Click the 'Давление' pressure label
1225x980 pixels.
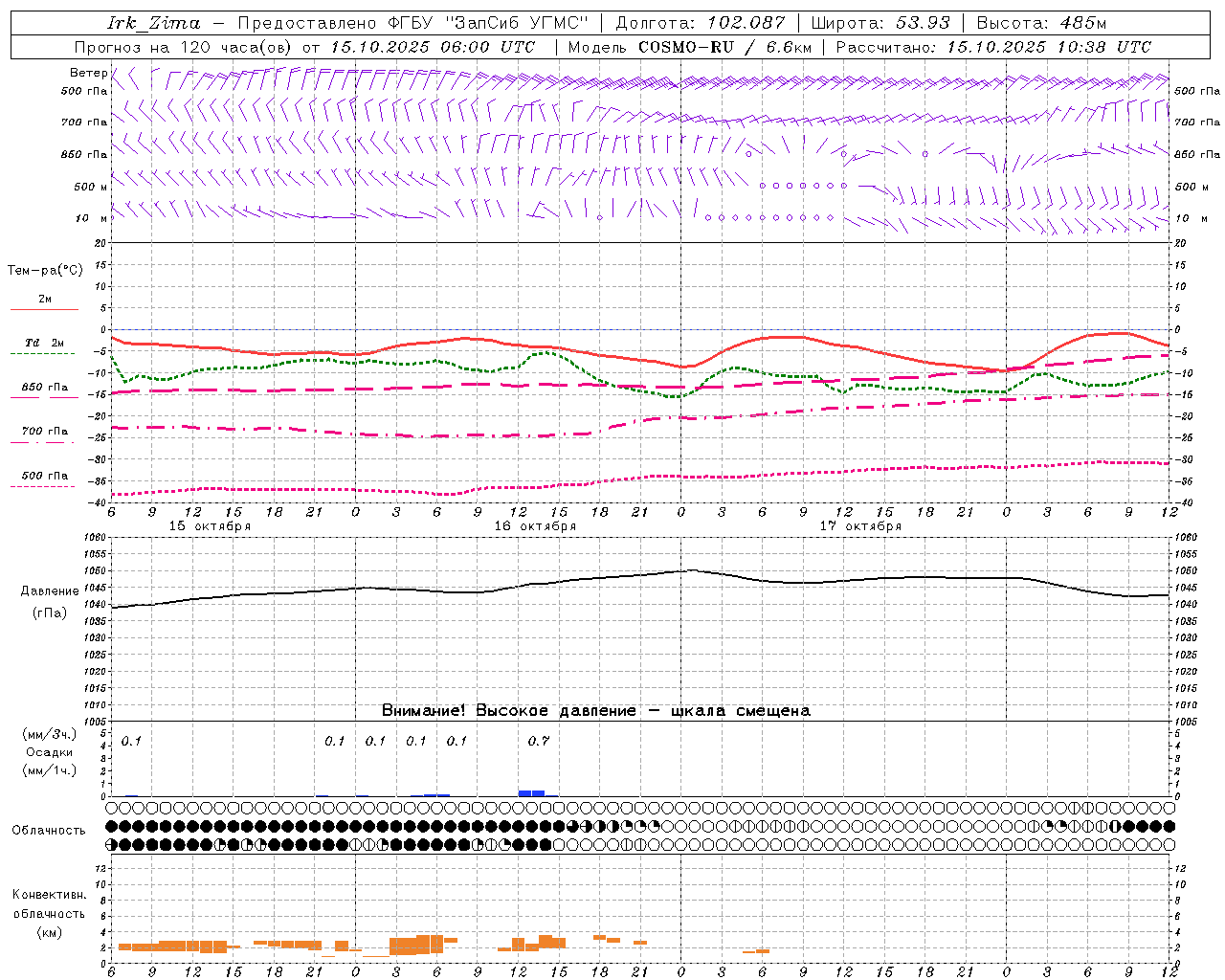(x=50, y=591)
